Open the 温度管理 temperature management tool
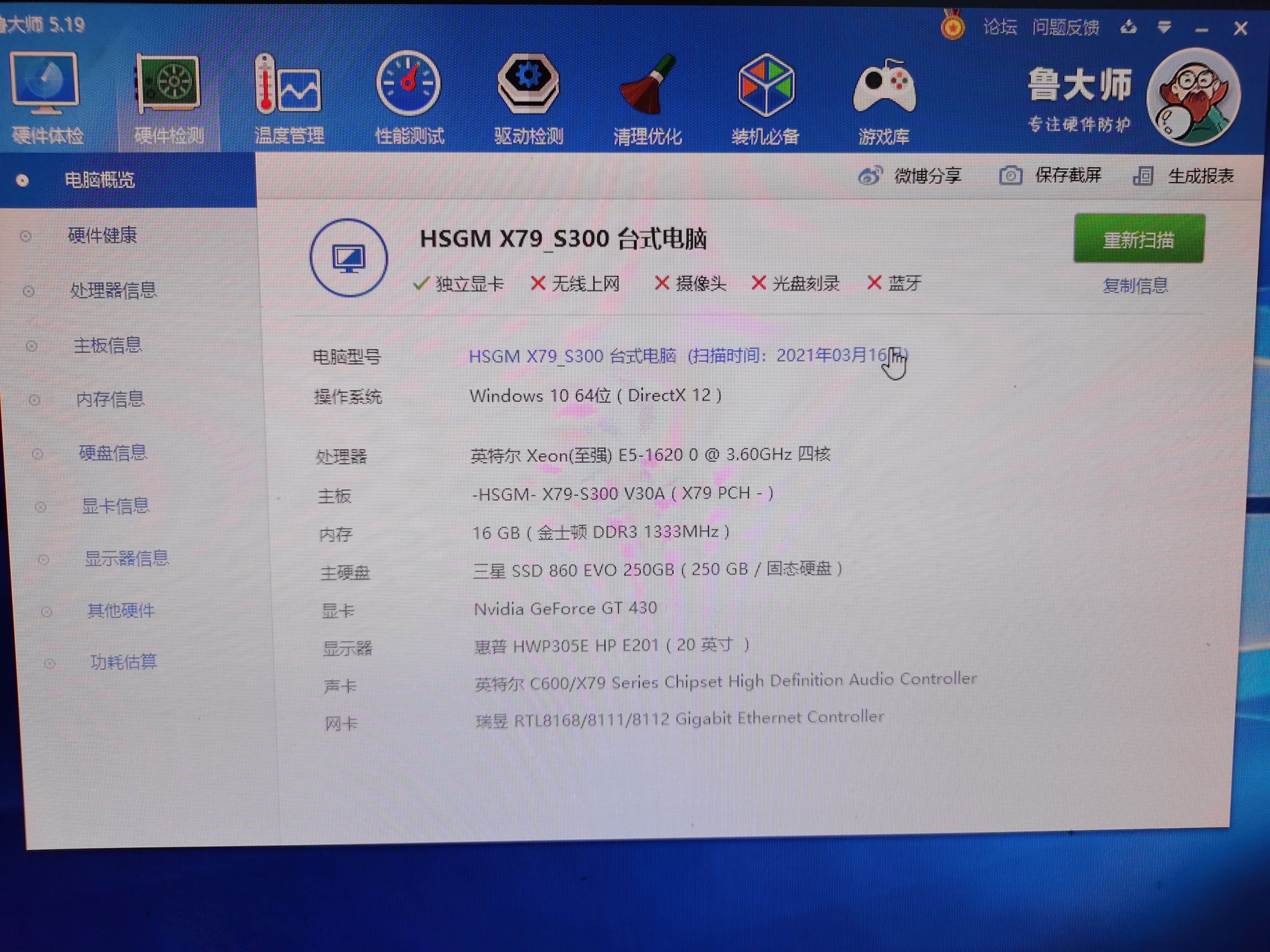Screen dimensions: 1270x952 289,97
